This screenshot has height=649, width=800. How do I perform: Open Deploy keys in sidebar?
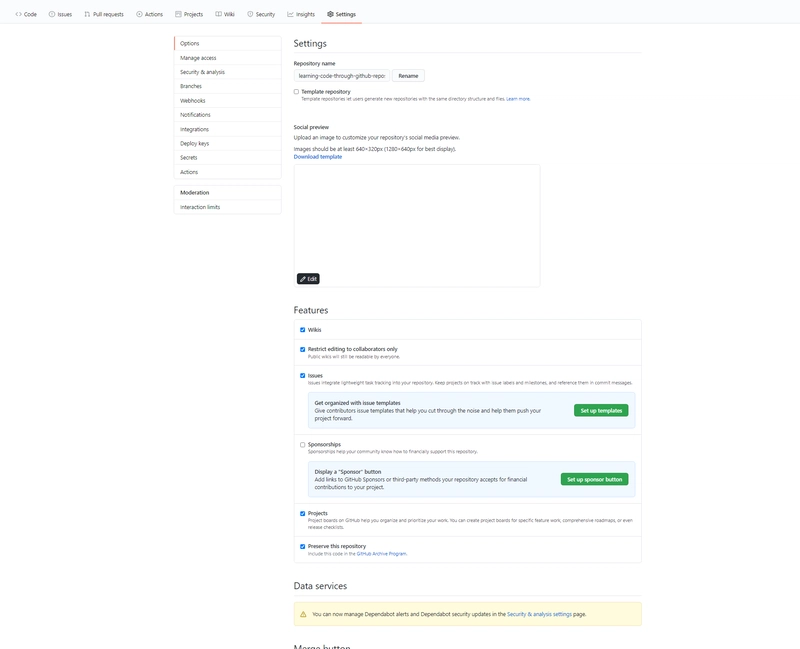(228, 143)
